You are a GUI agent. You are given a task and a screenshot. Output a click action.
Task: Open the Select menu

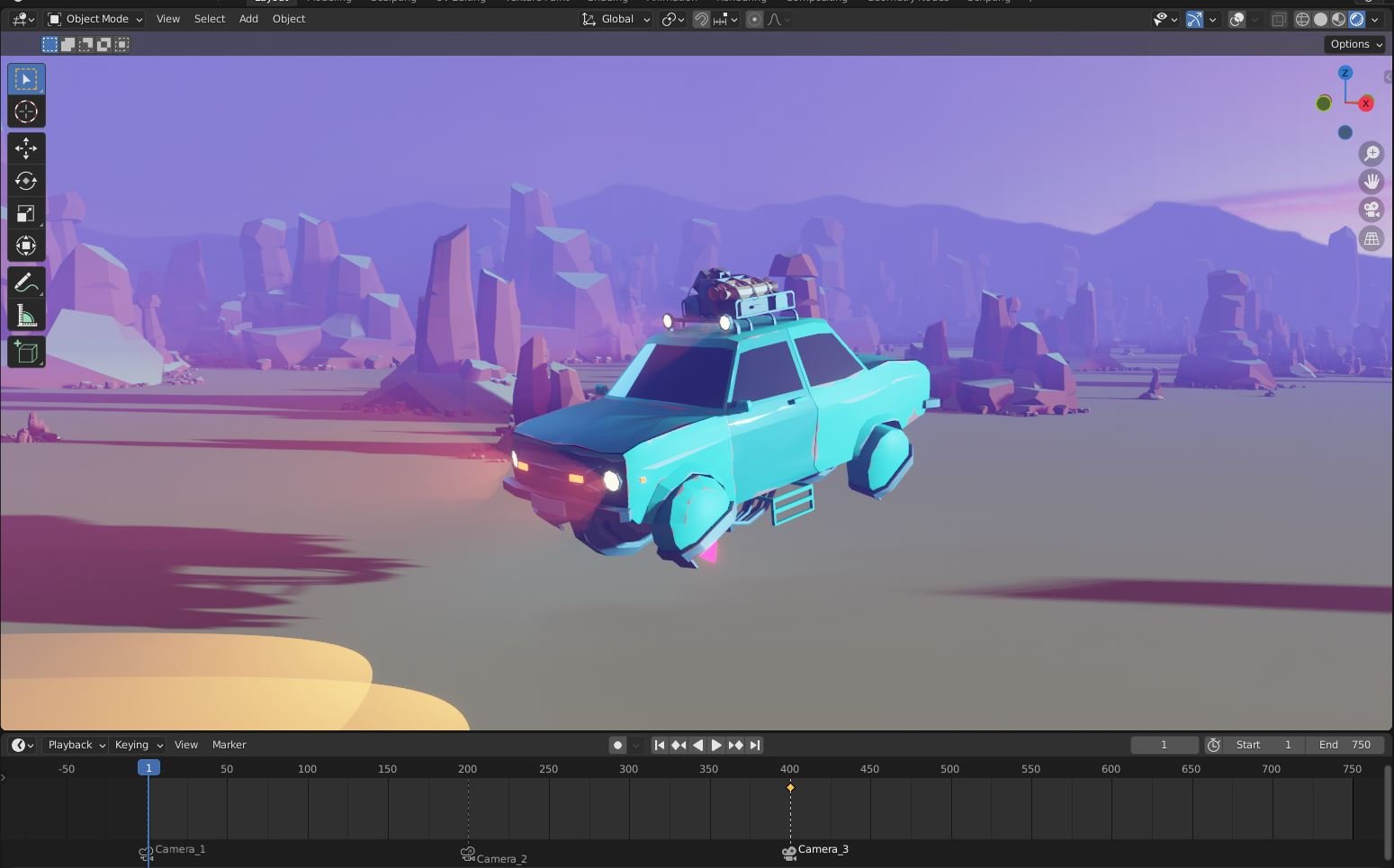click(210, 19)
